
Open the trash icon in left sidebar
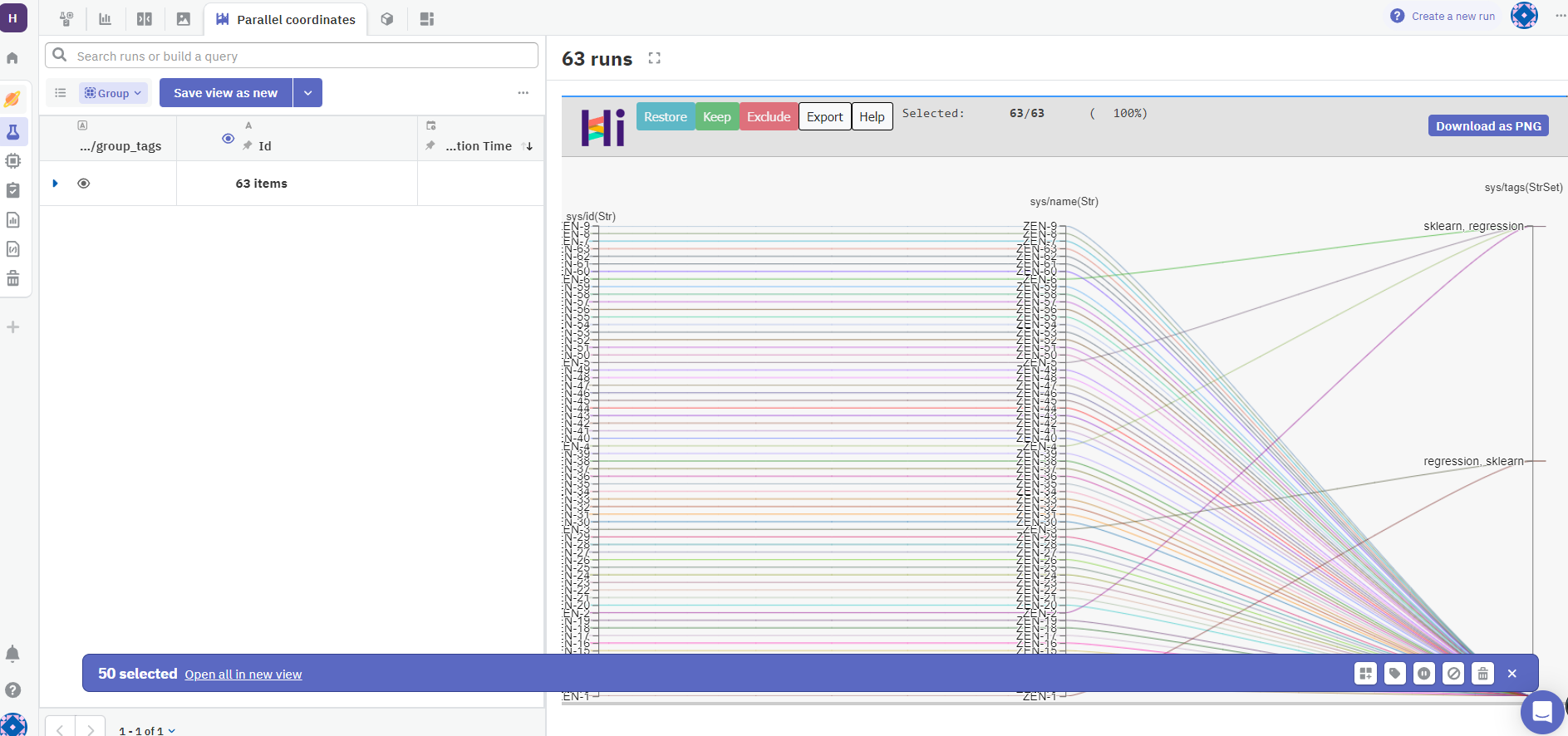pos(12,278)
